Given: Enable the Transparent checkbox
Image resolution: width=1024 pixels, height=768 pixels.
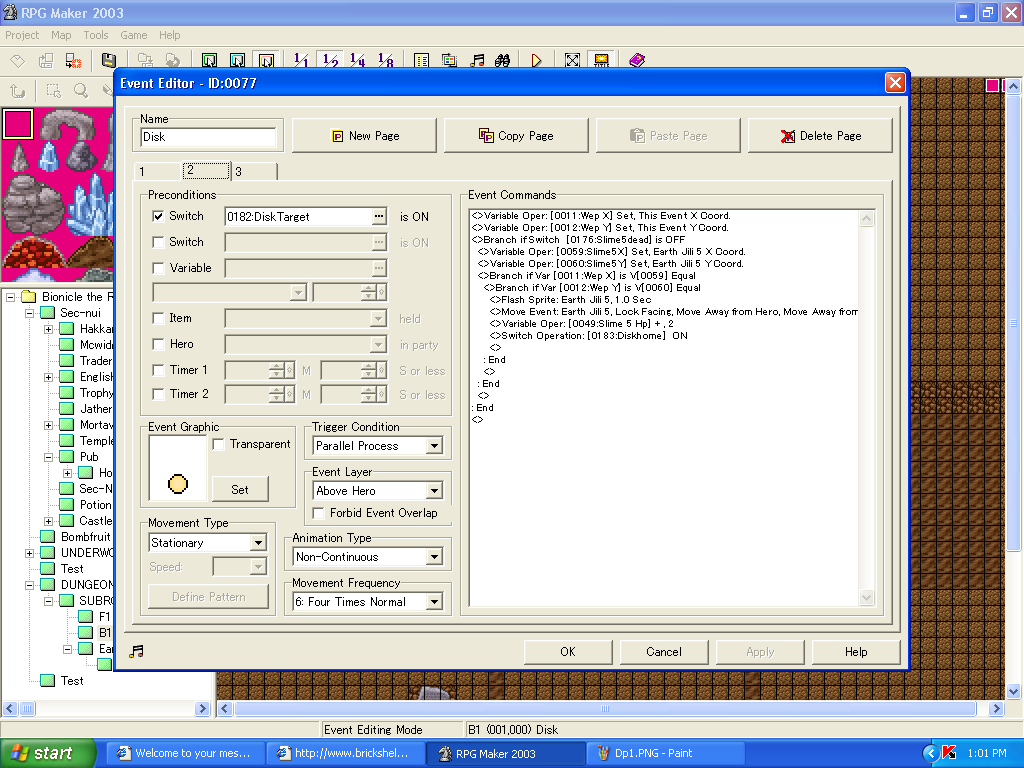Looking at the screenshot, I should [x=219, y=444].
